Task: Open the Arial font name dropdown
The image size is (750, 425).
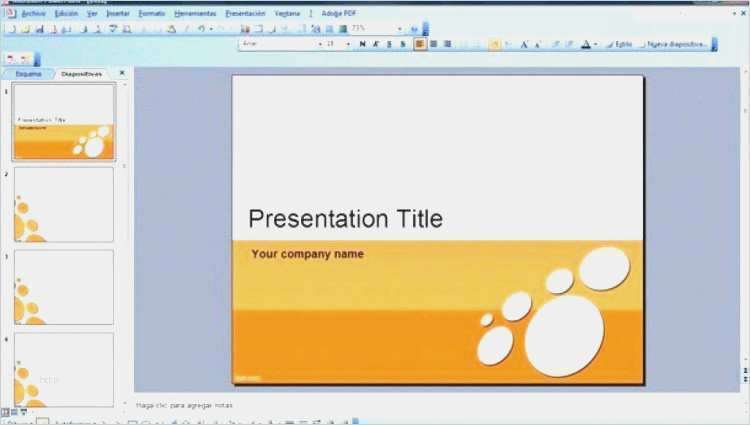Action: (320, 44)
